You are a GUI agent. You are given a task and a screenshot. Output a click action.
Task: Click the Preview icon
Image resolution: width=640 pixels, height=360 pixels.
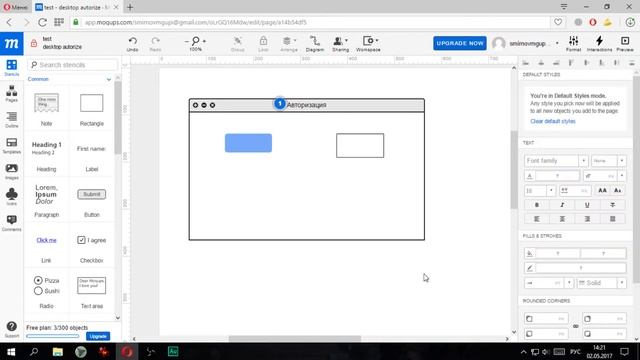click(x=625, y=43)
